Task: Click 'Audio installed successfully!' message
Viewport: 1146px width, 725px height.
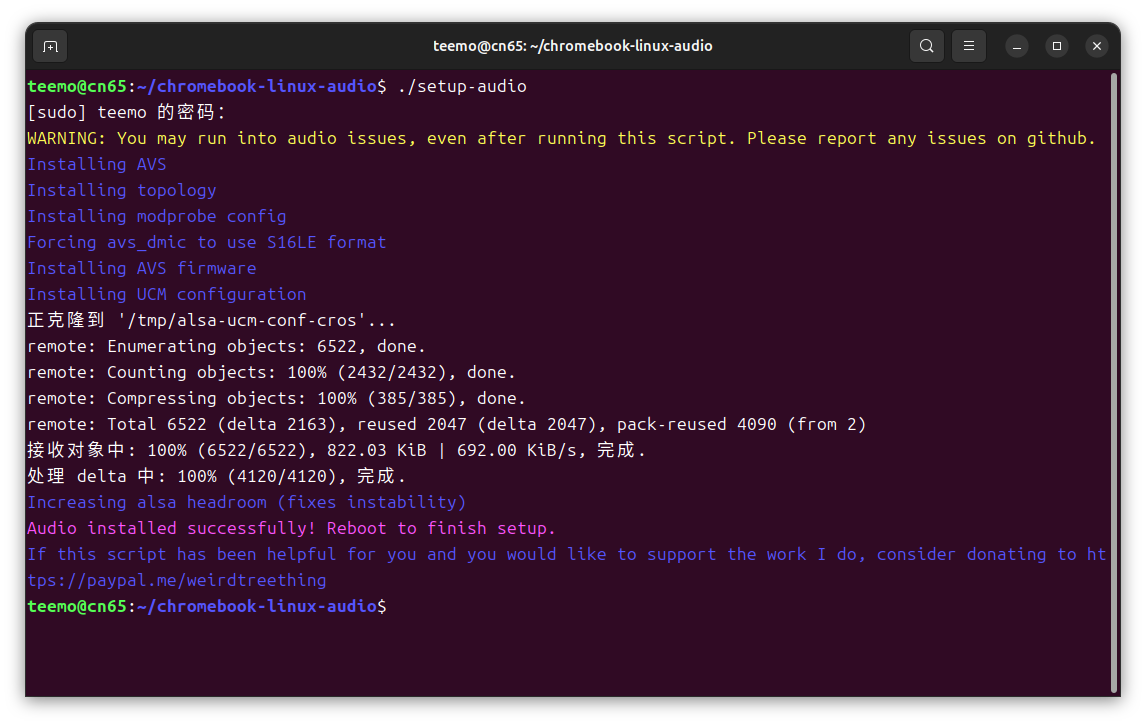Action: 291,528
